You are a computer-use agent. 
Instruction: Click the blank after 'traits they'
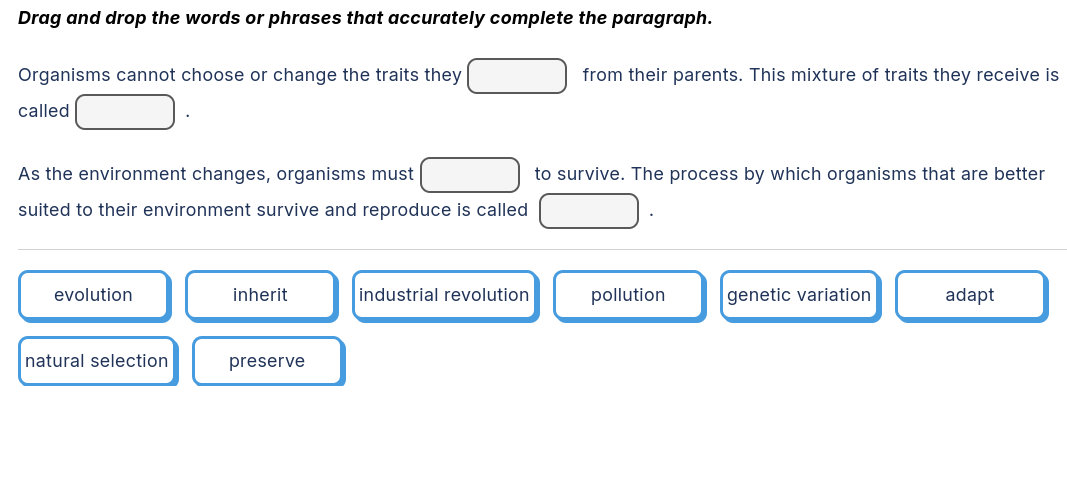(x=517, y=76)
